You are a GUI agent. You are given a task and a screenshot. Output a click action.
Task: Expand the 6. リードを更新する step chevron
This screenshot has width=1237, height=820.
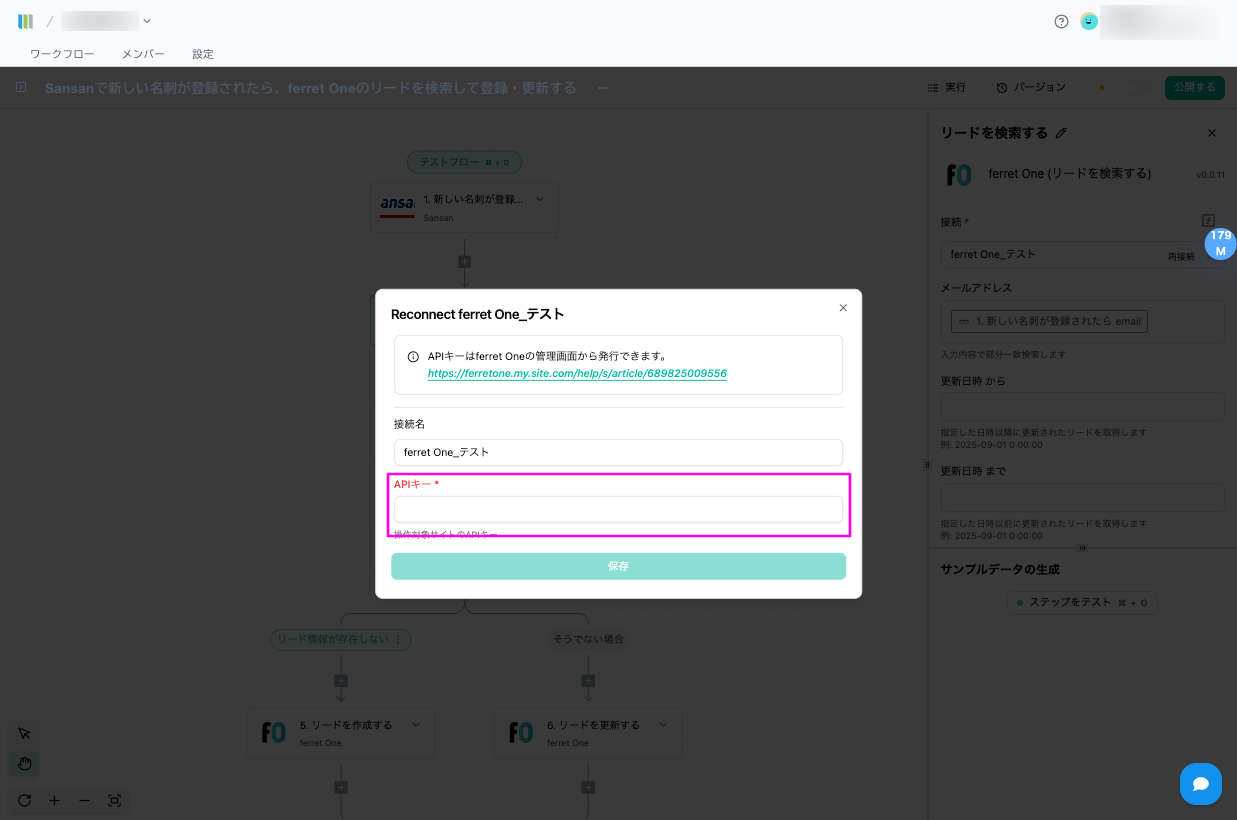pos(663,725)
